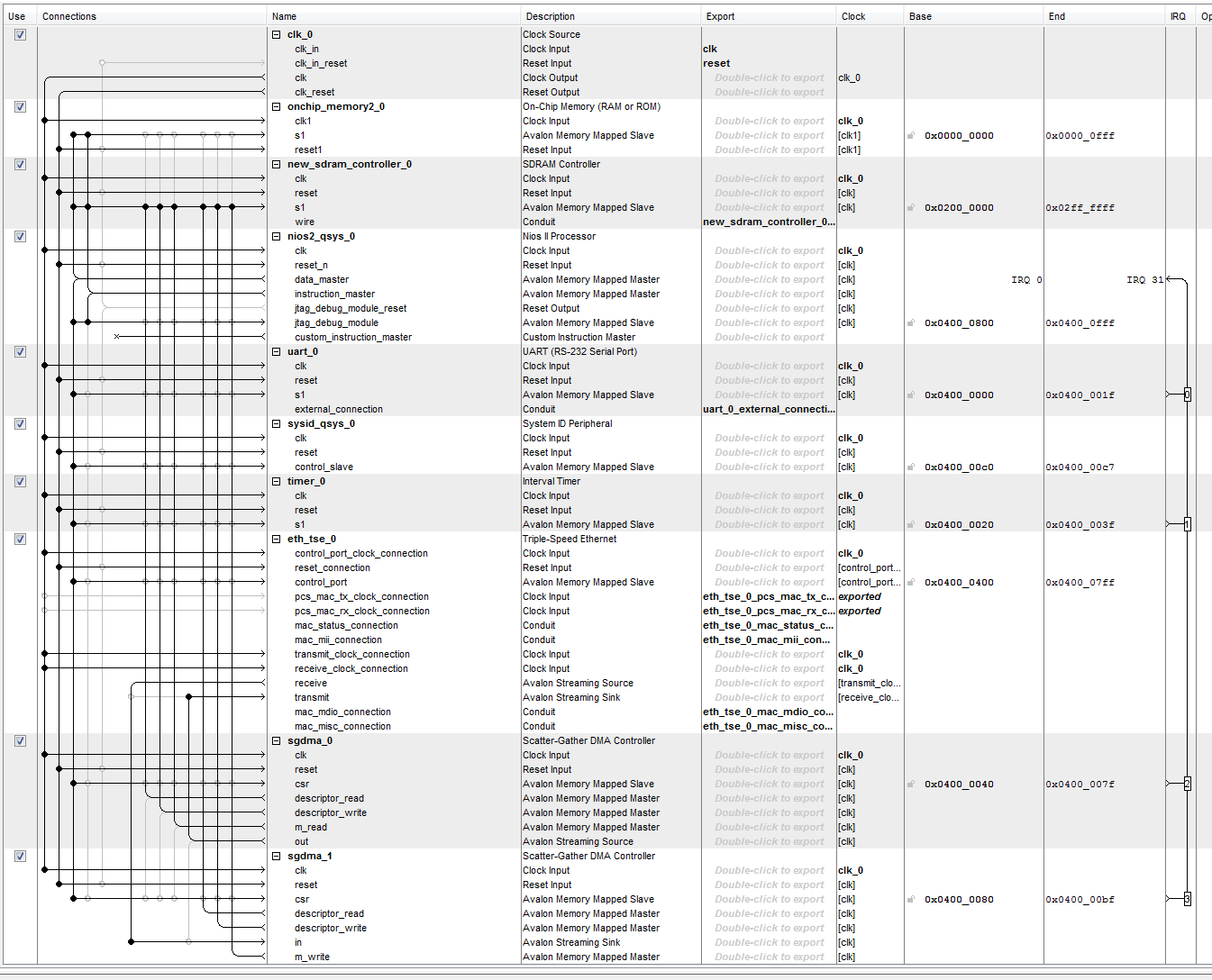Select the instruction_master interface row
The height and width of the screenshot is (980, 1212).
[x=334, y=294]
